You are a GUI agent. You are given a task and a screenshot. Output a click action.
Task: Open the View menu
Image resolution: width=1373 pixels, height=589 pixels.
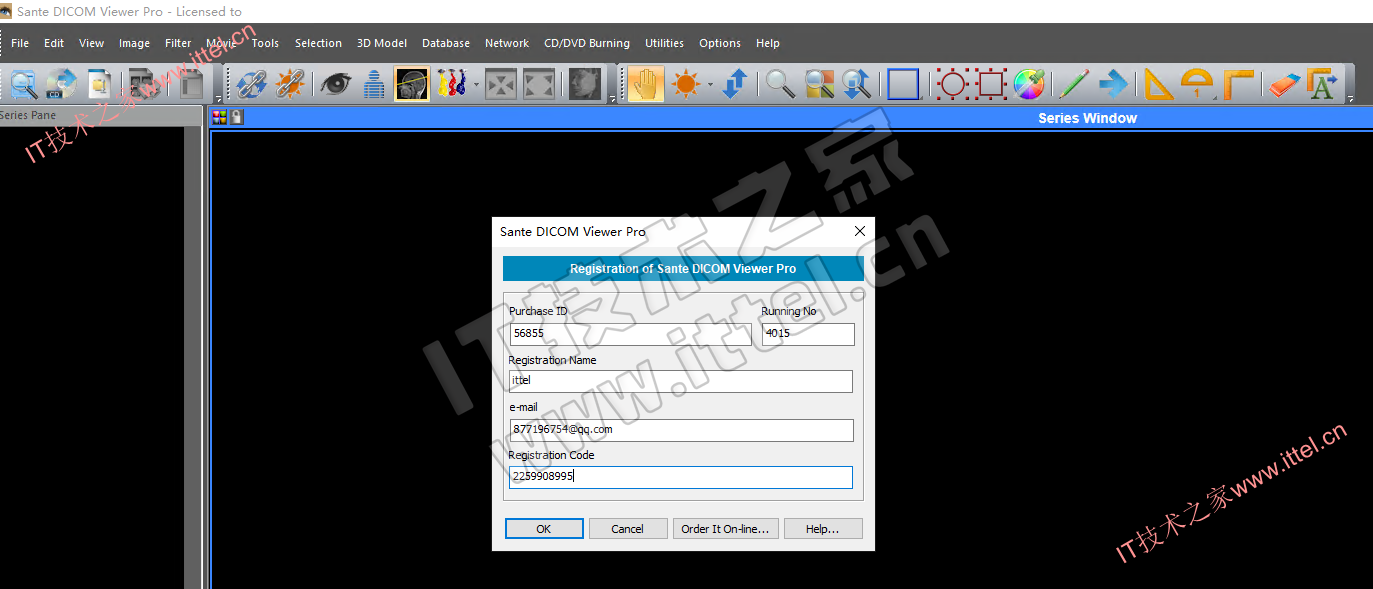(x=92, y=43)
